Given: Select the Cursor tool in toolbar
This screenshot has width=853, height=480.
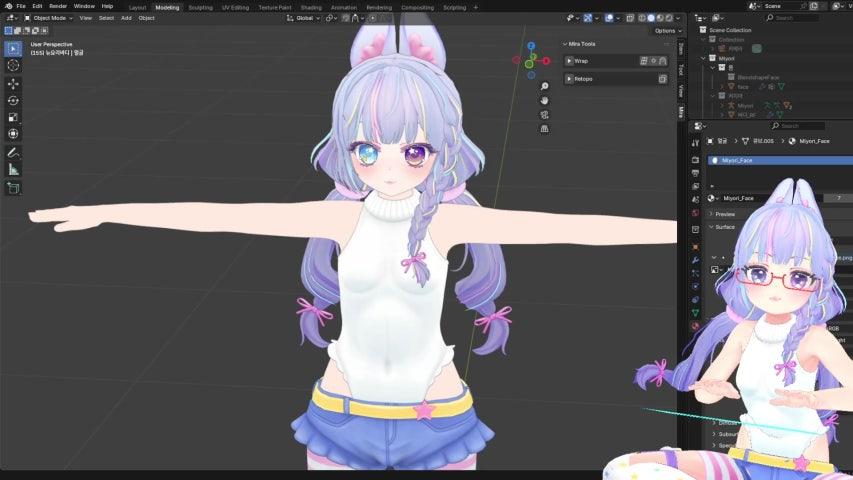Looking at the screenshot, I should pyautogui.click(x=13, y=65).
